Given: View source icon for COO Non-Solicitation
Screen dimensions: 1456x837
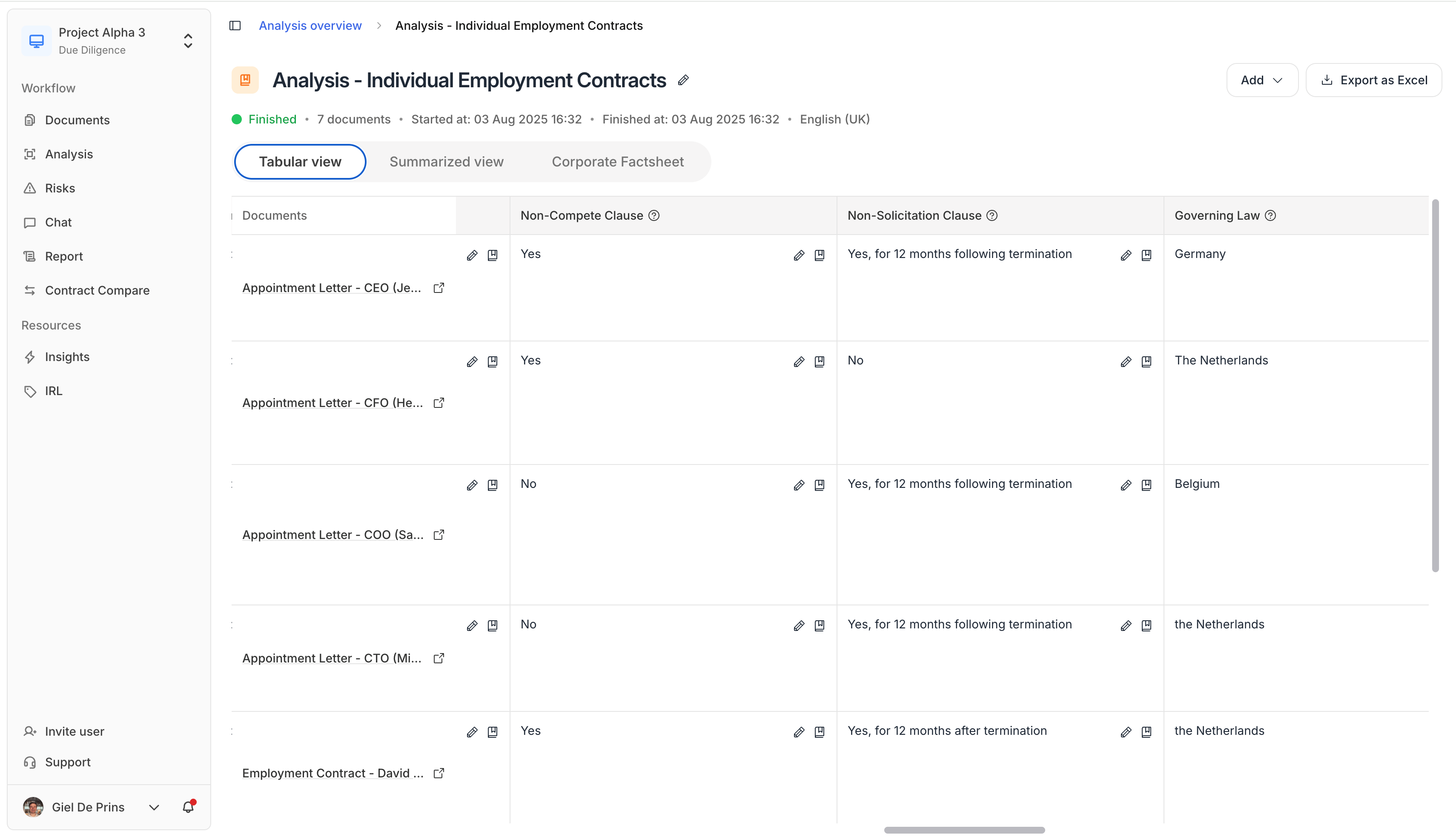Looking at the screenshot, I should tap(1146, 485).
